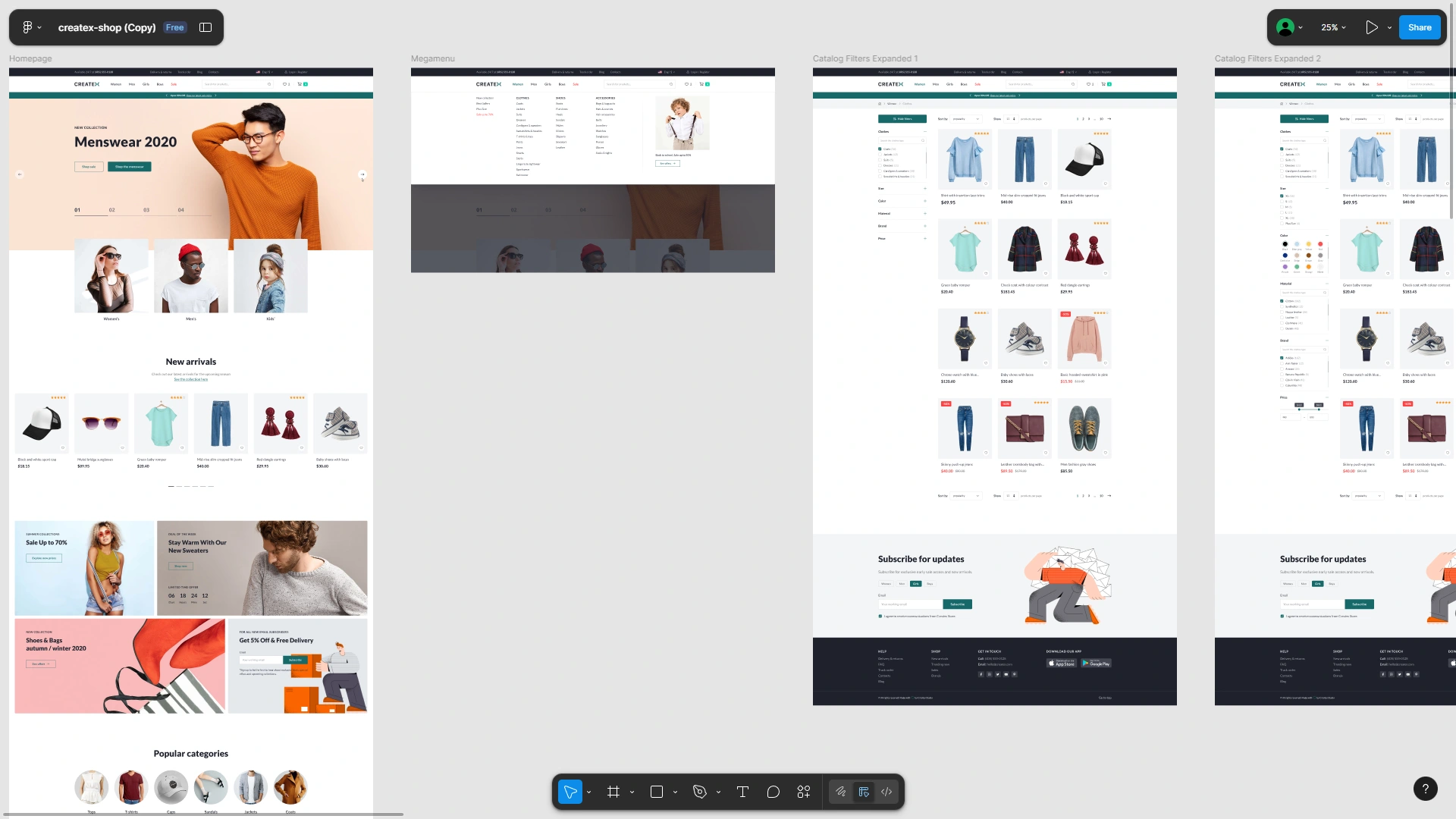This screenshot has height=819, width=1456.
Task: Select the Comment tool
Action: 773,792
